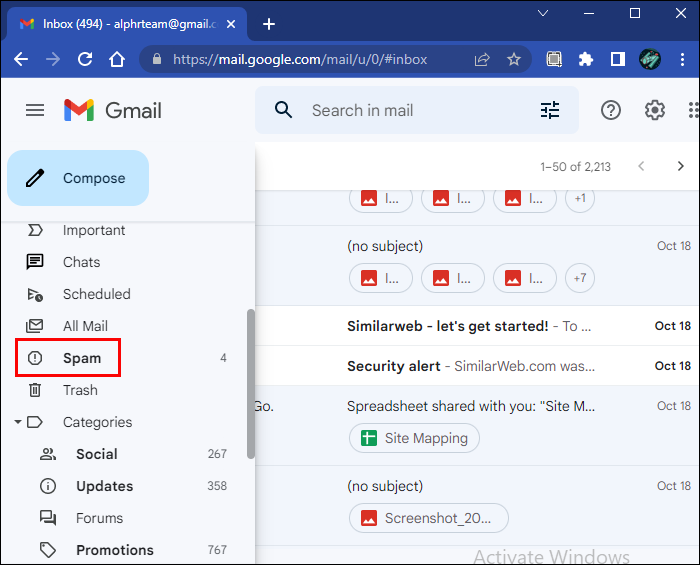Screen dimensions: 700x565
Task: Bookmark this page with star icon
Action: [514, 59]
